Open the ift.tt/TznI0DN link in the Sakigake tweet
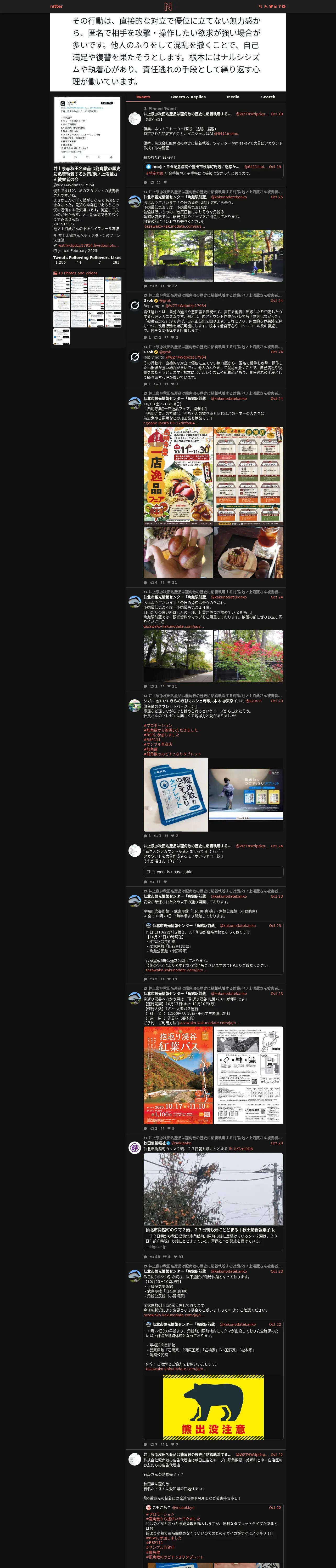This screenshot has width=336, height=1568. pyautogui.click(x=241, y=1149)
